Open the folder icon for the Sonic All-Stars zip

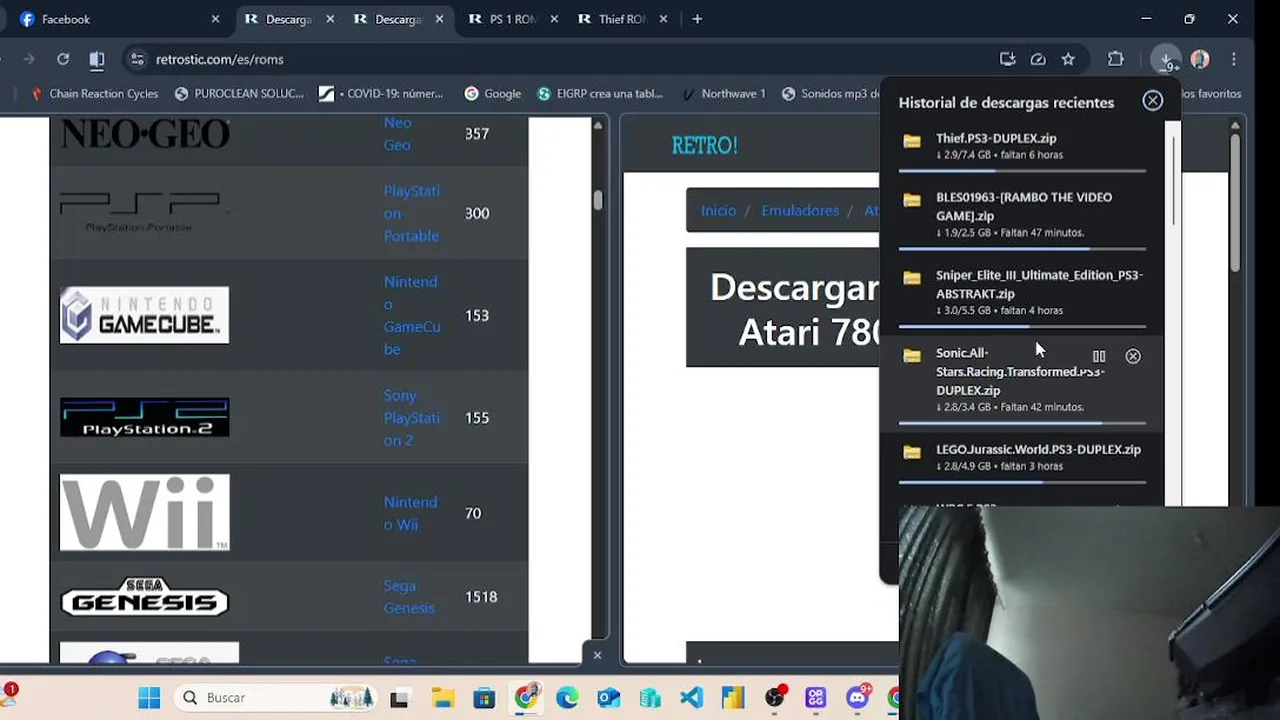(912, 356)
